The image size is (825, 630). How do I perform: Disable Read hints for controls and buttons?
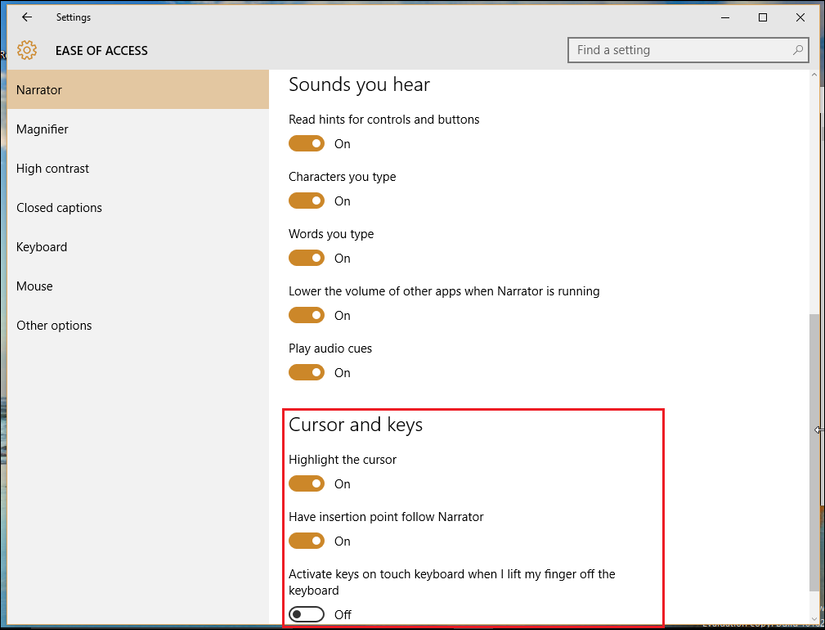coord(306,143)
